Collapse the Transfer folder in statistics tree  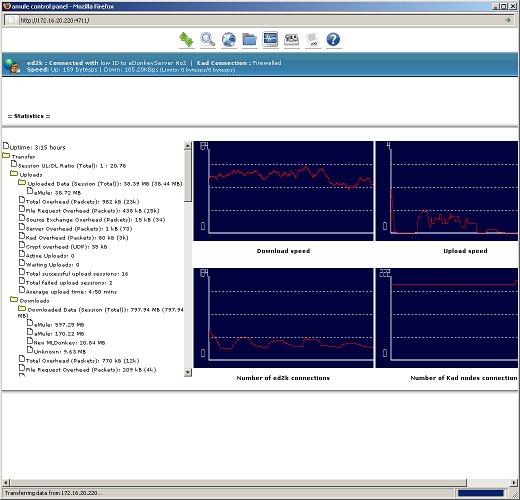tap(6, 156)
